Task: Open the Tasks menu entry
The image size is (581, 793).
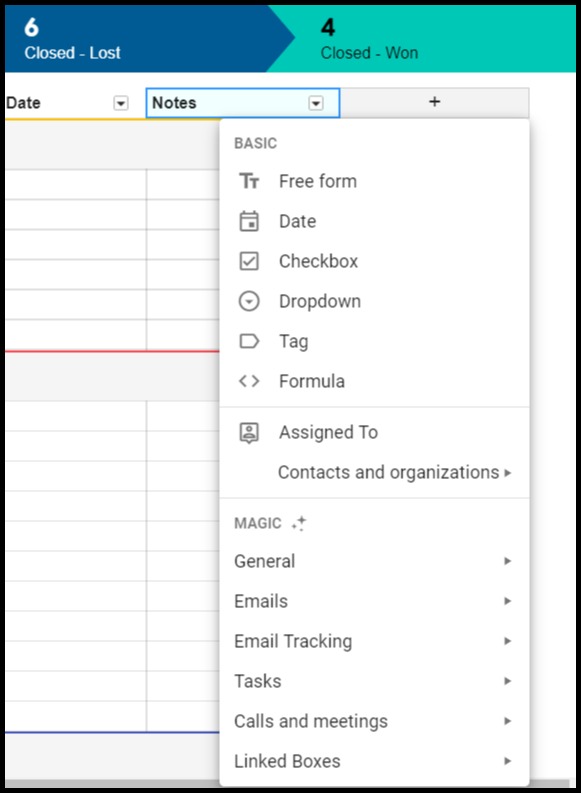Action: click(x=375, y=681)
